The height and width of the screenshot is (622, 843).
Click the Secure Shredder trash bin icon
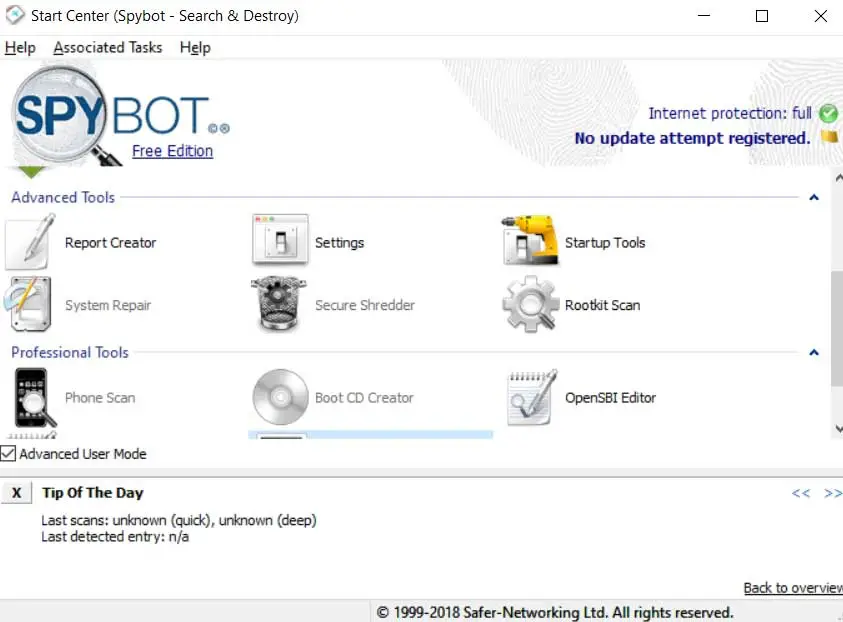click(x=278, y=304)
